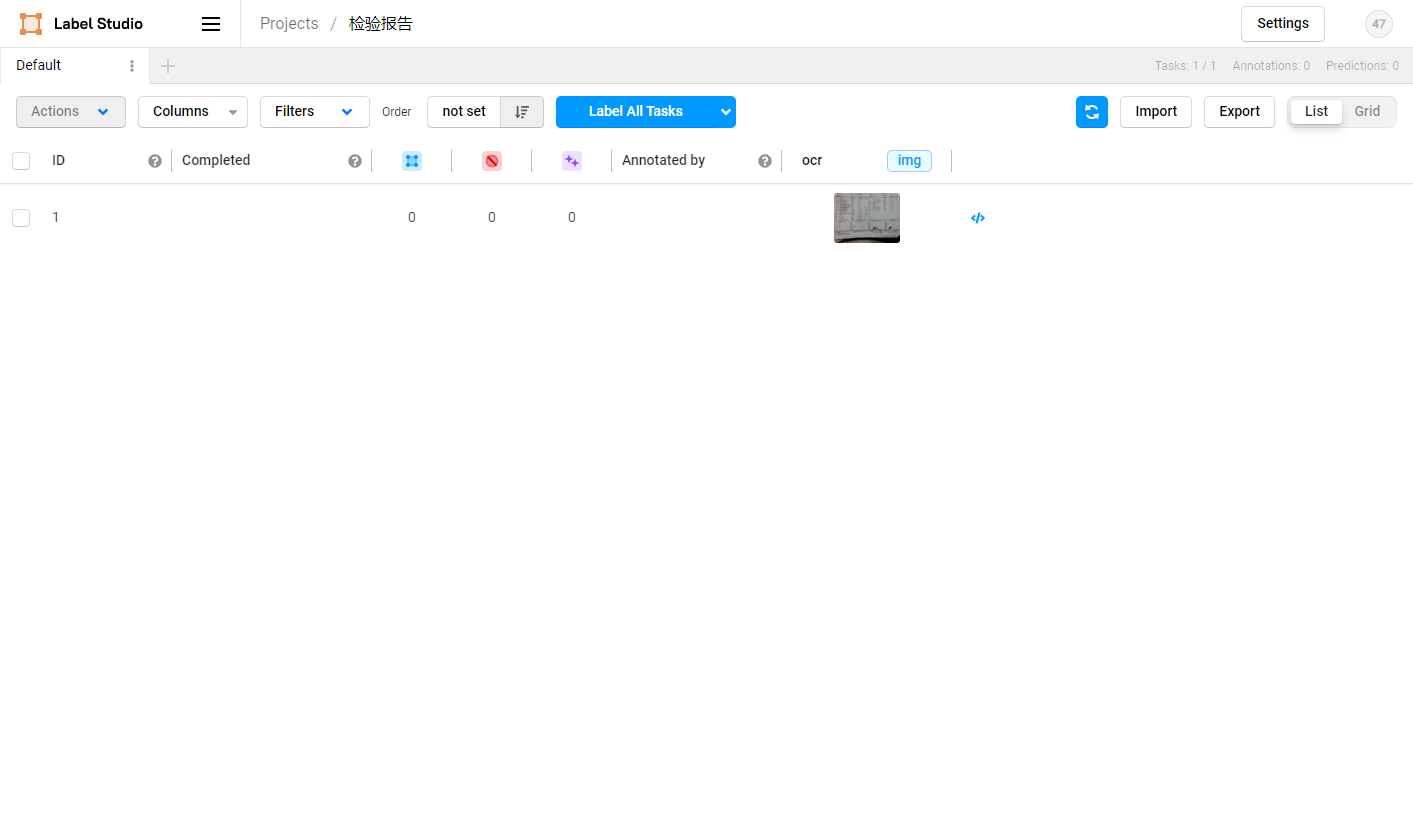Click the Tasks: 1 / 1 counter
Screen dimensions: 1413x825
point(1185,66)
